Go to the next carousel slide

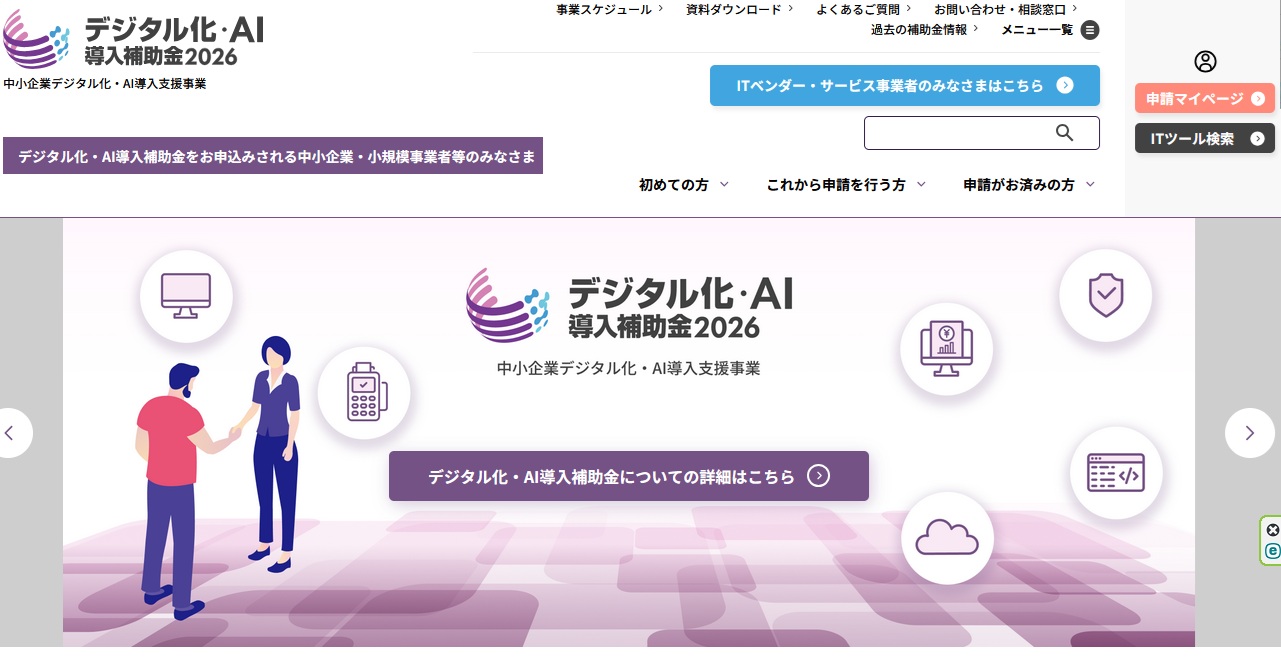[1249, 433]
